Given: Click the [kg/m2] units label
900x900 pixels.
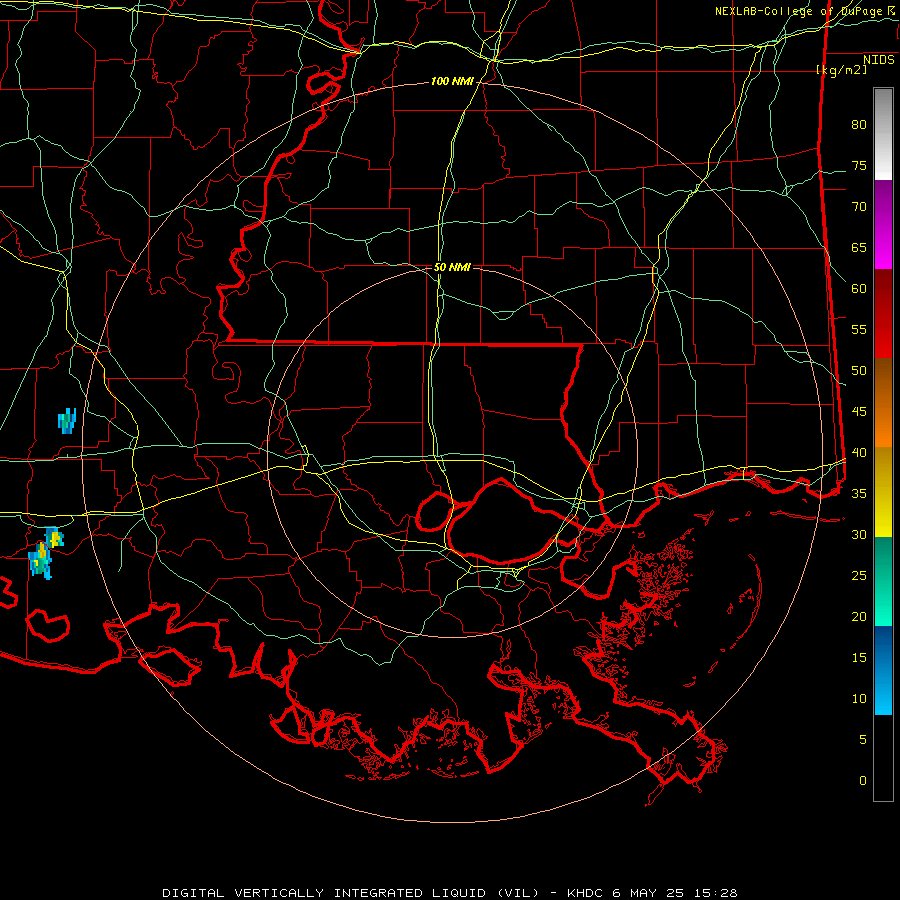Looking at the screenshot, I should point(841,70).
